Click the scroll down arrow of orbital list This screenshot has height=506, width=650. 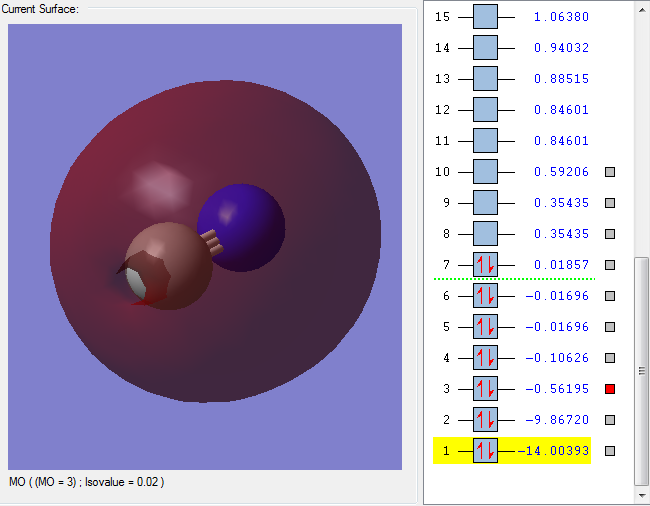[642, 495]
